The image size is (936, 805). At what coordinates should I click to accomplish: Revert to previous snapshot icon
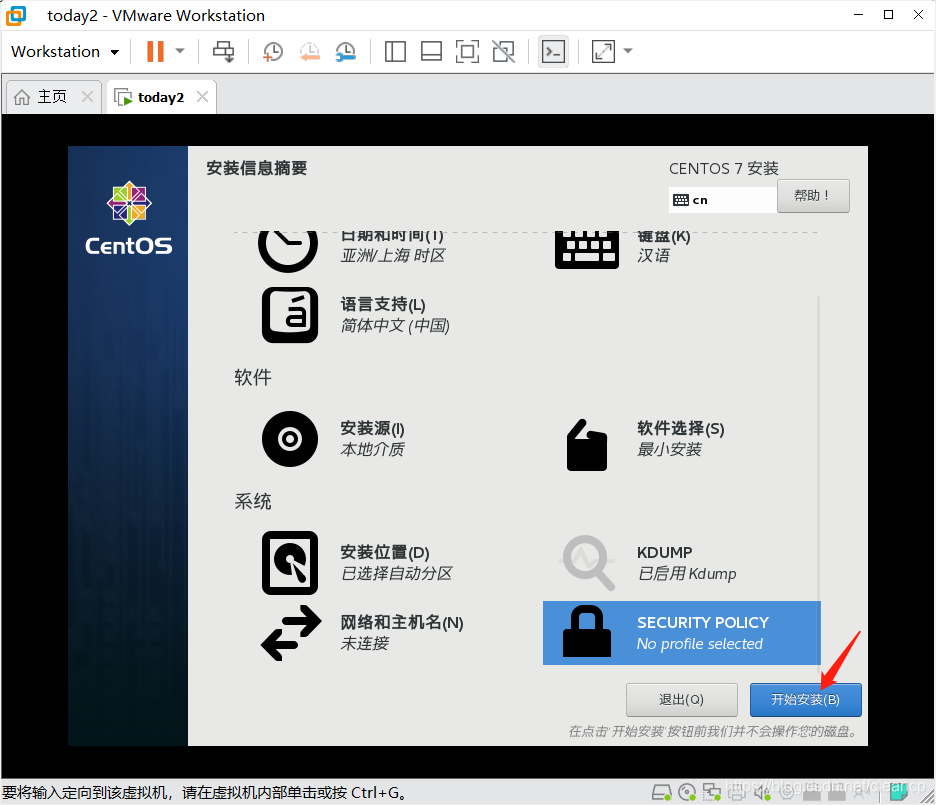click(x=309, y=51)
